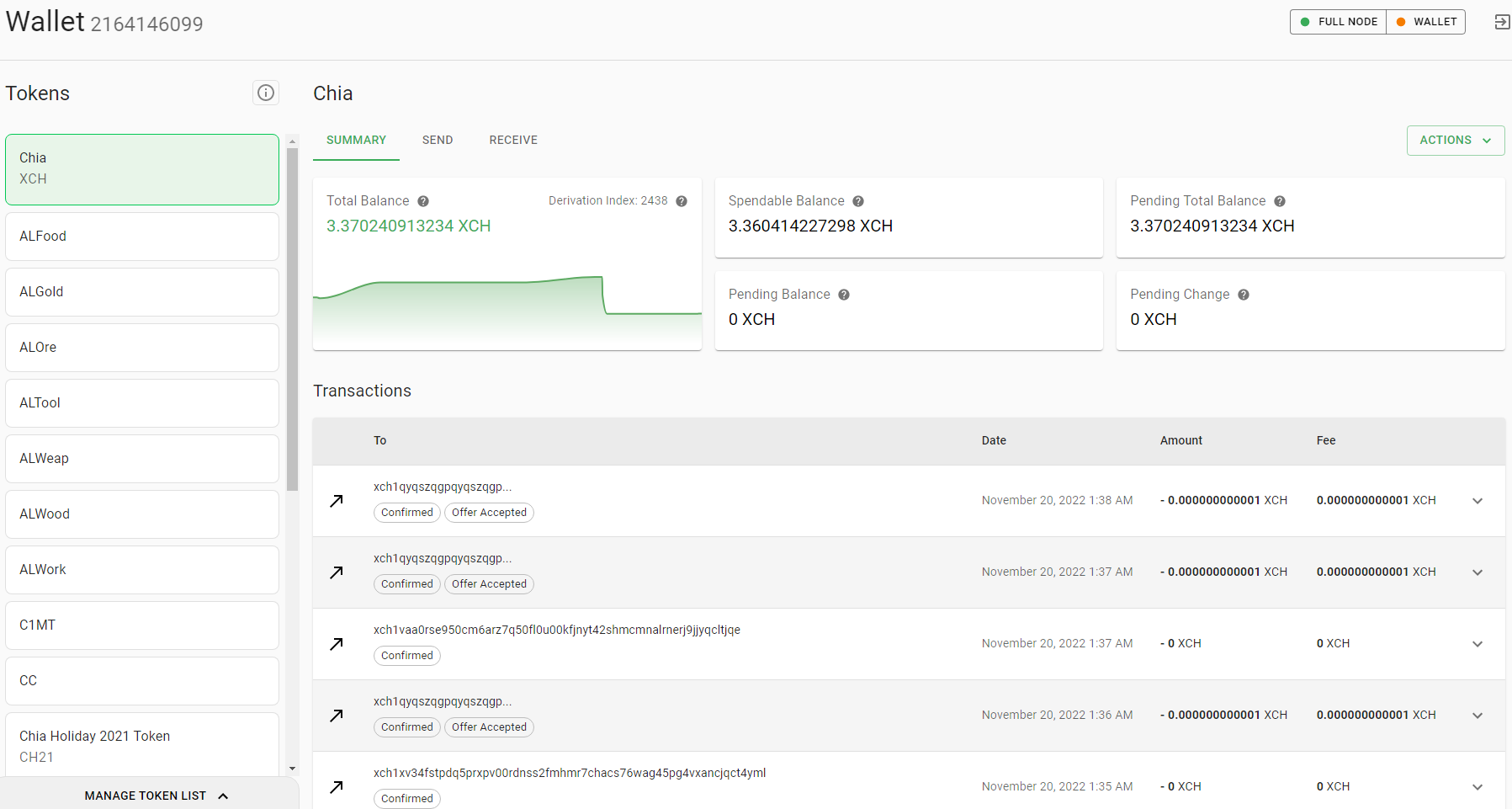
Task: Open the info icon next to Tokens
Action: tap(266, 93)
